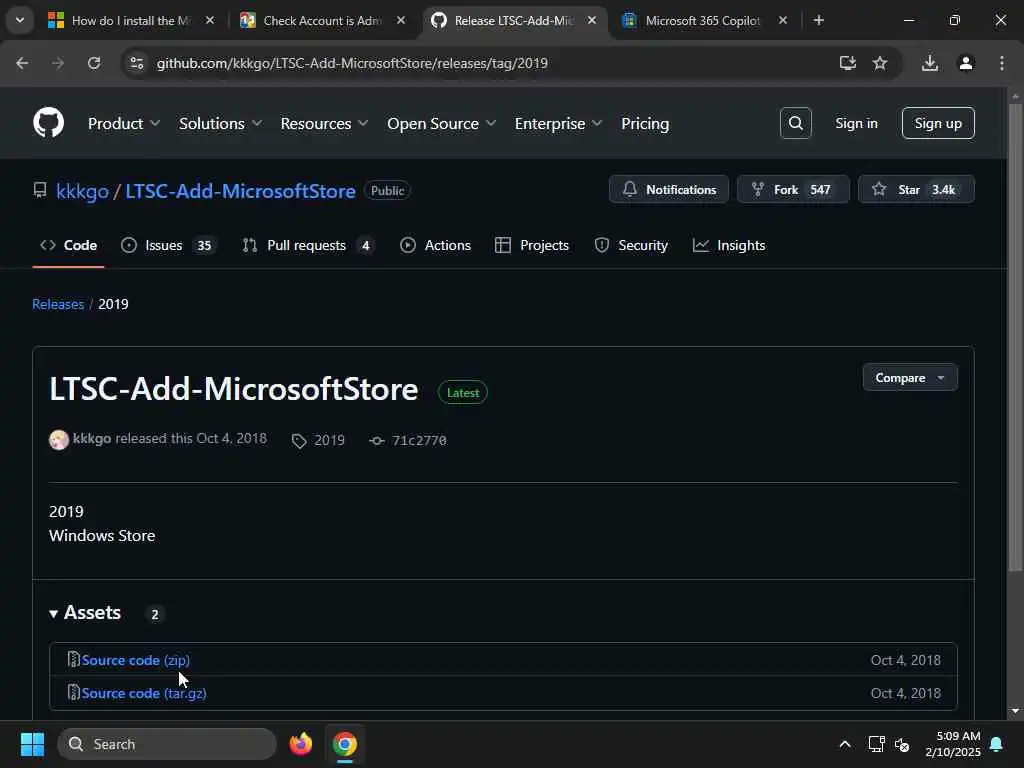Switch to the Microsoft 365 Copilot tab

pyautogui.click(x=703, y=20)
